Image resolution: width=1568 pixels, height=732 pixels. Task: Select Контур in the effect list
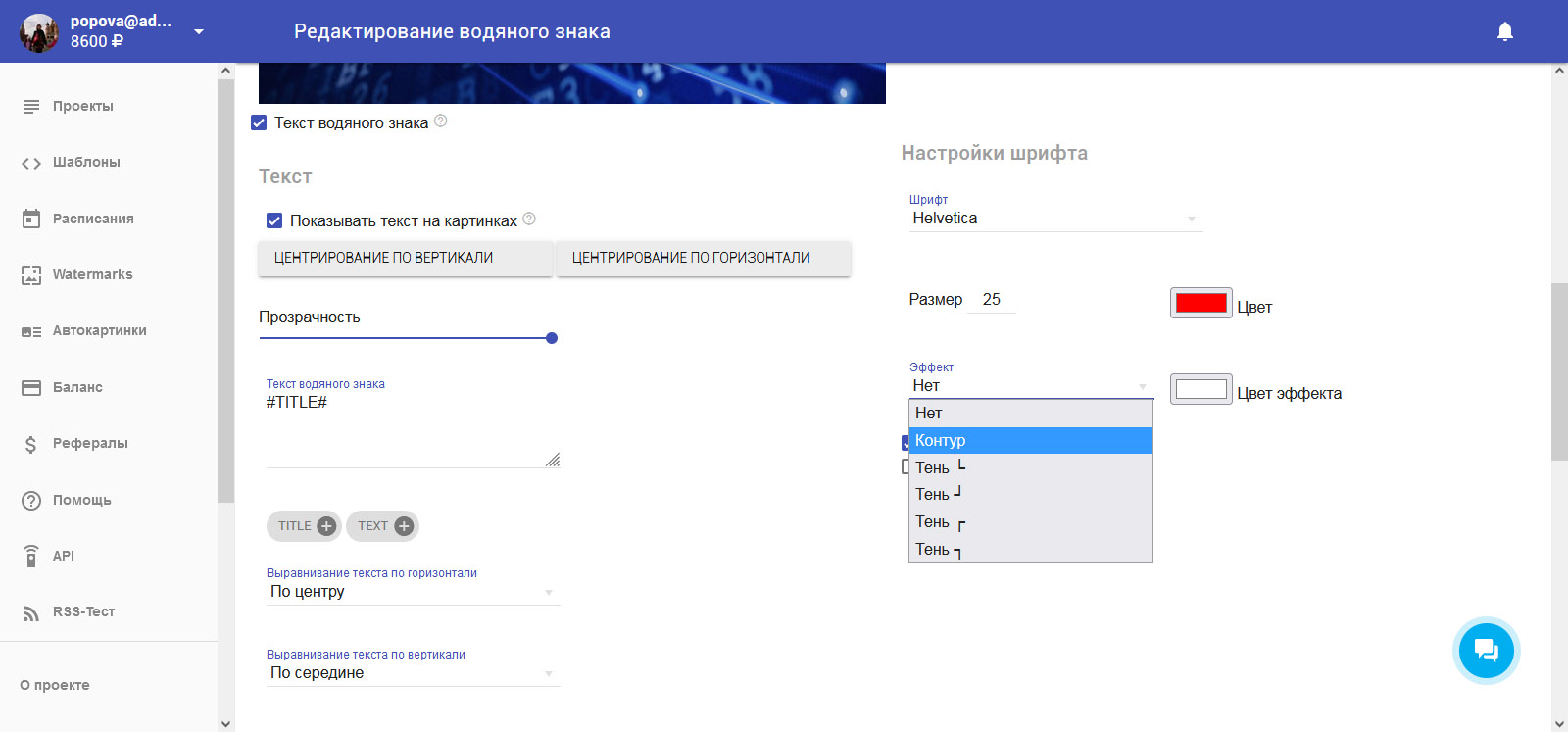point(1030,441)
